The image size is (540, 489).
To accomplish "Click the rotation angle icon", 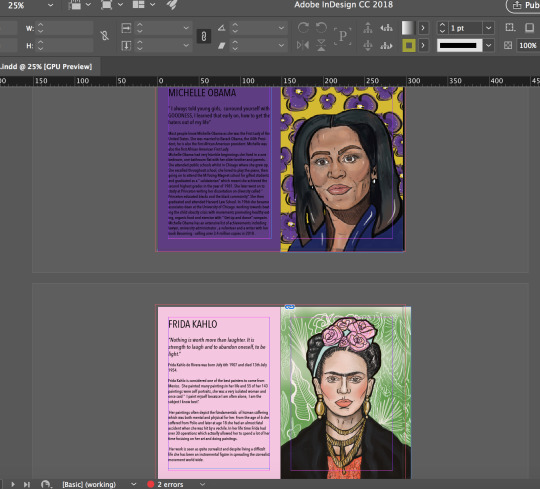I will pos(221,28).
